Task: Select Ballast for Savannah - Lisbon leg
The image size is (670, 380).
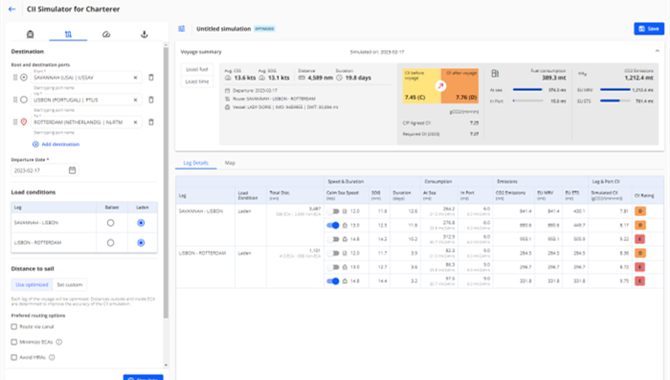Action: click(x=110, y=223)
